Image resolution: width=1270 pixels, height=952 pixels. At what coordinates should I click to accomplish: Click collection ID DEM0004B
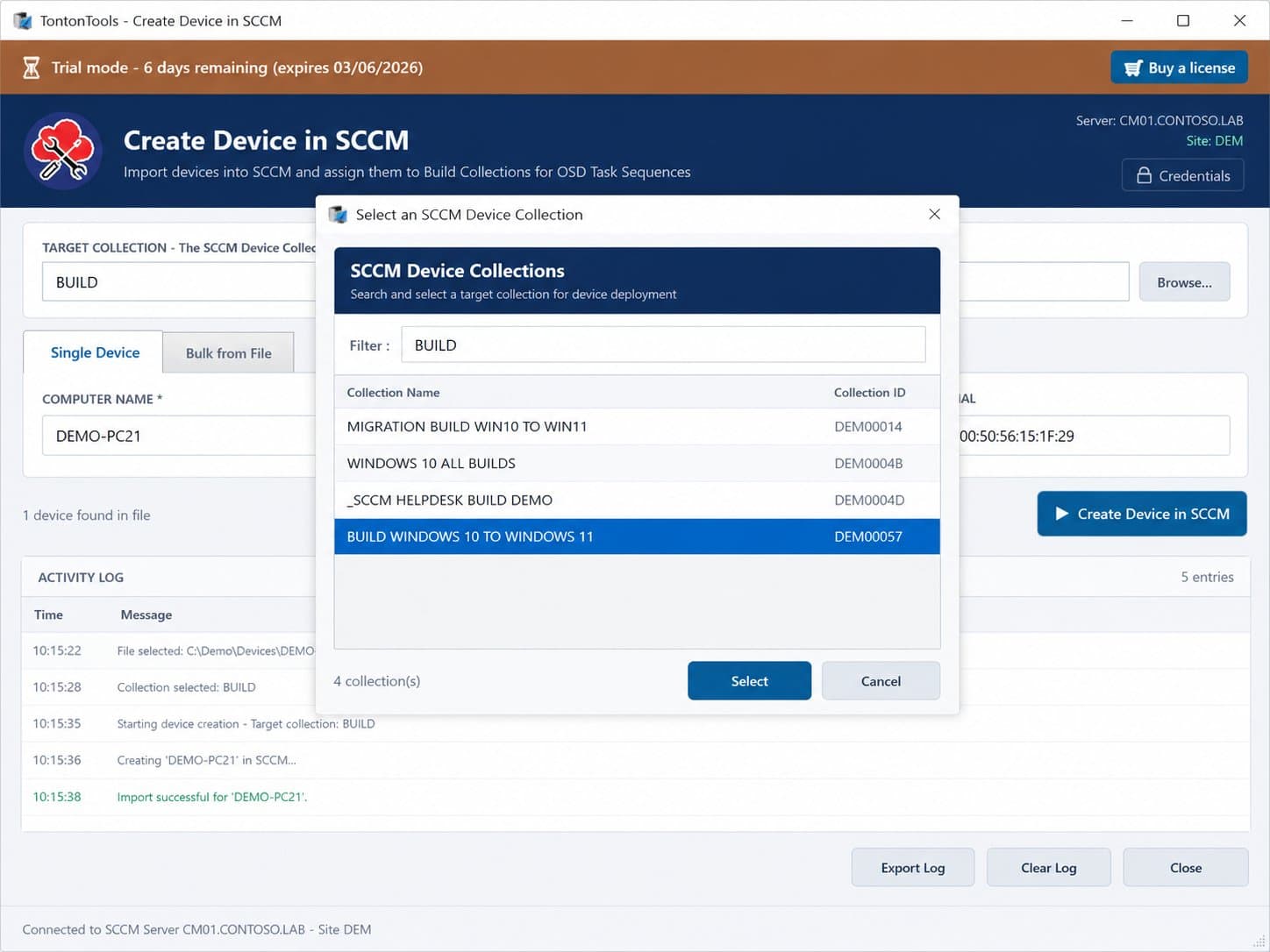(x=867, y=463)
